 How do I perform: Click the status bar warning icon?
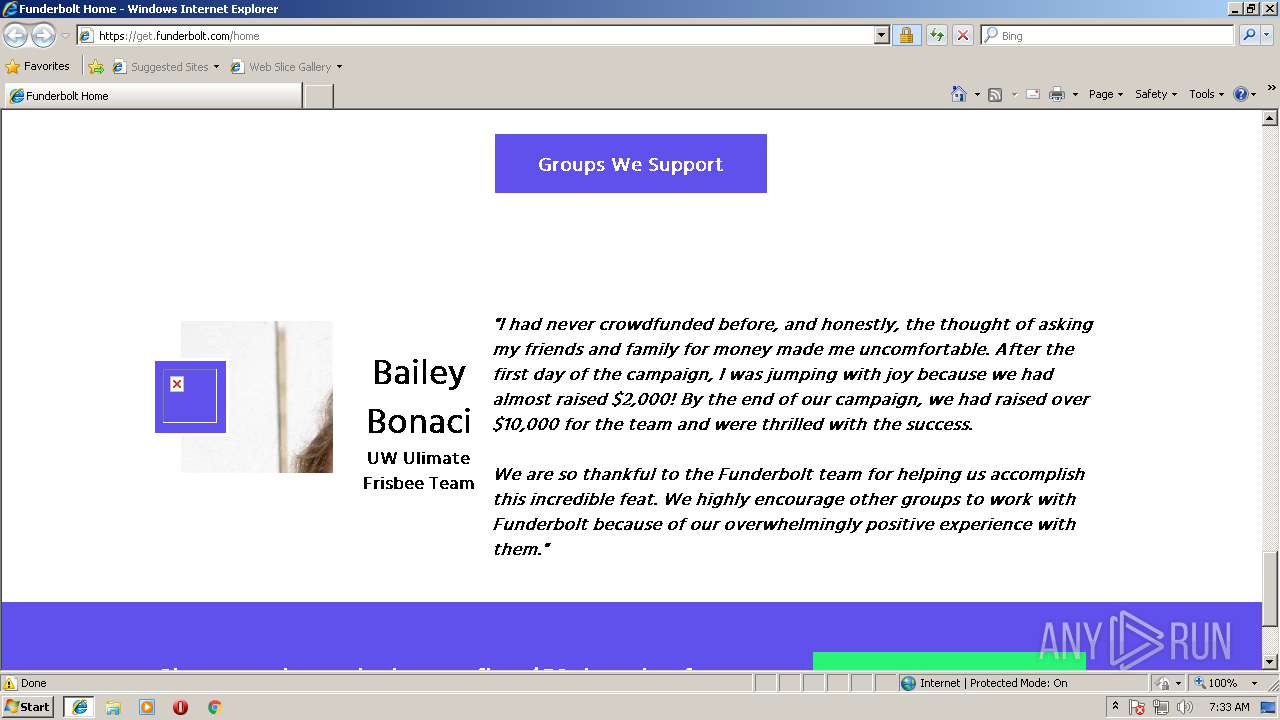pyautogui.click(x=10, y=683)
